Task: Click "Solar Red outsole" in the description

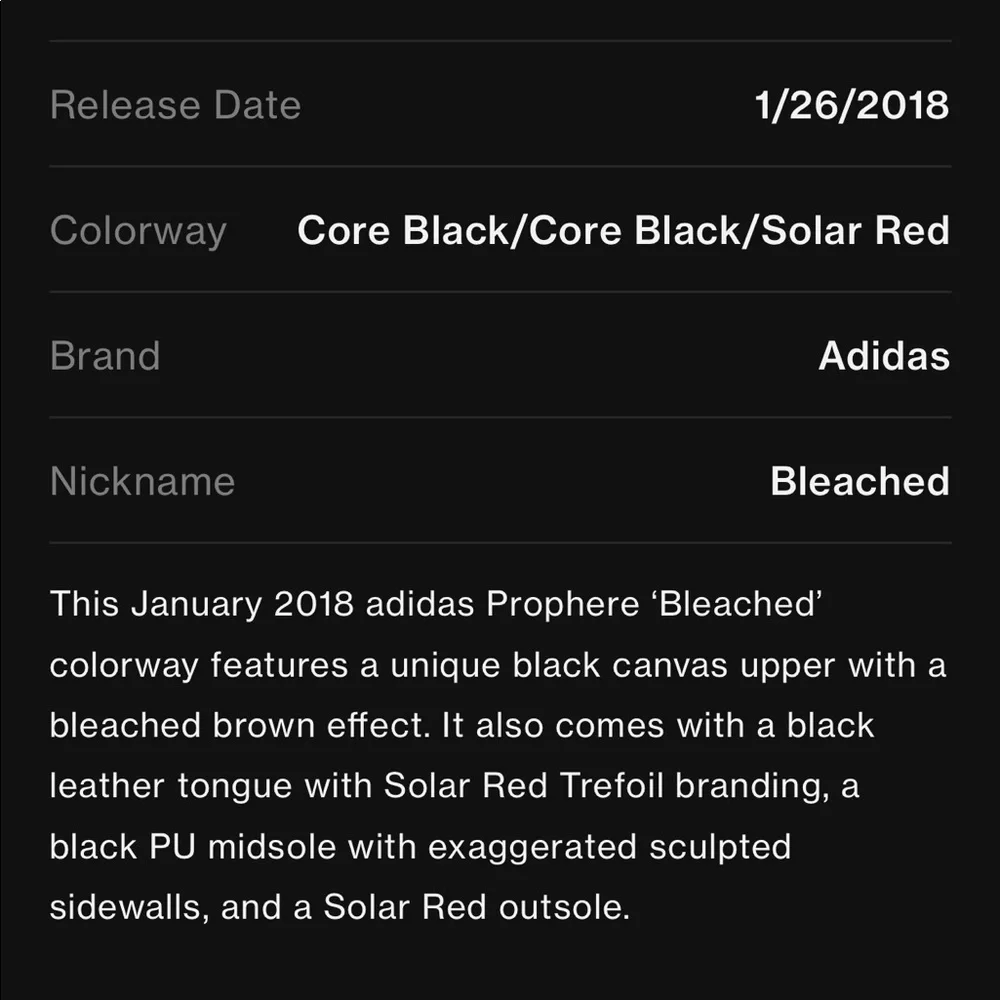Action: (x=475, y=907)
